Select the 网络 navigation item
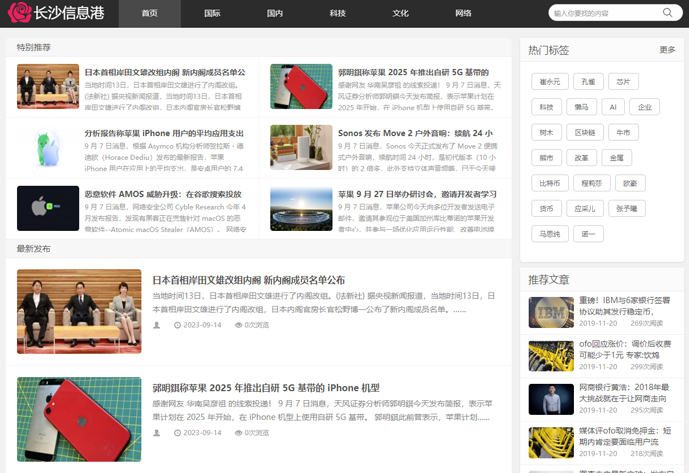Screen dimensions: 689x473 [x=463, y=14]
